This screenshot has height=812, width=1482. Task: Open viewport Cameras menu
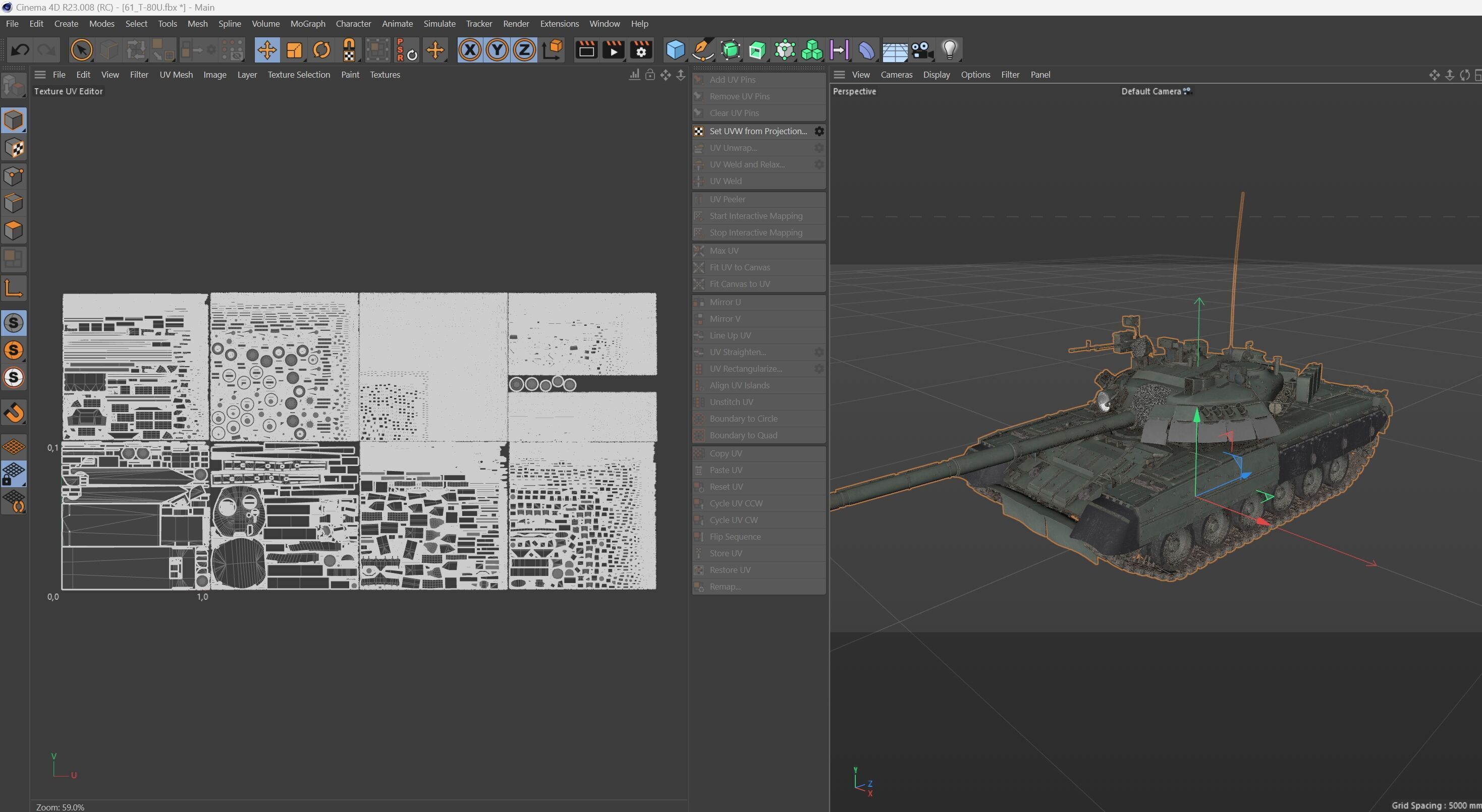click(896, 75)
